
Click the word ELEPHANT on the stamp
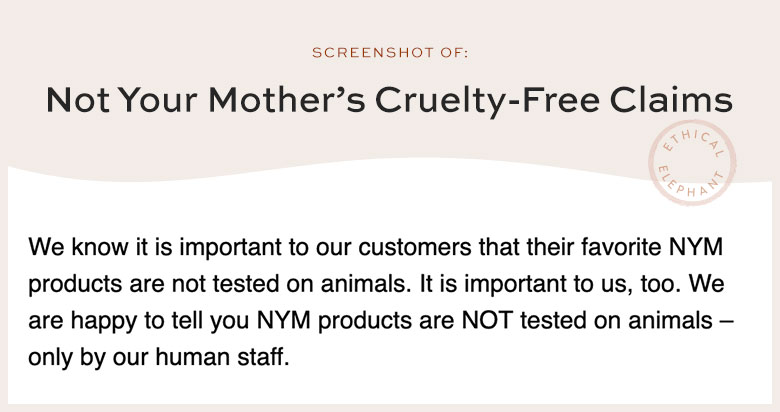pos(690,183)
